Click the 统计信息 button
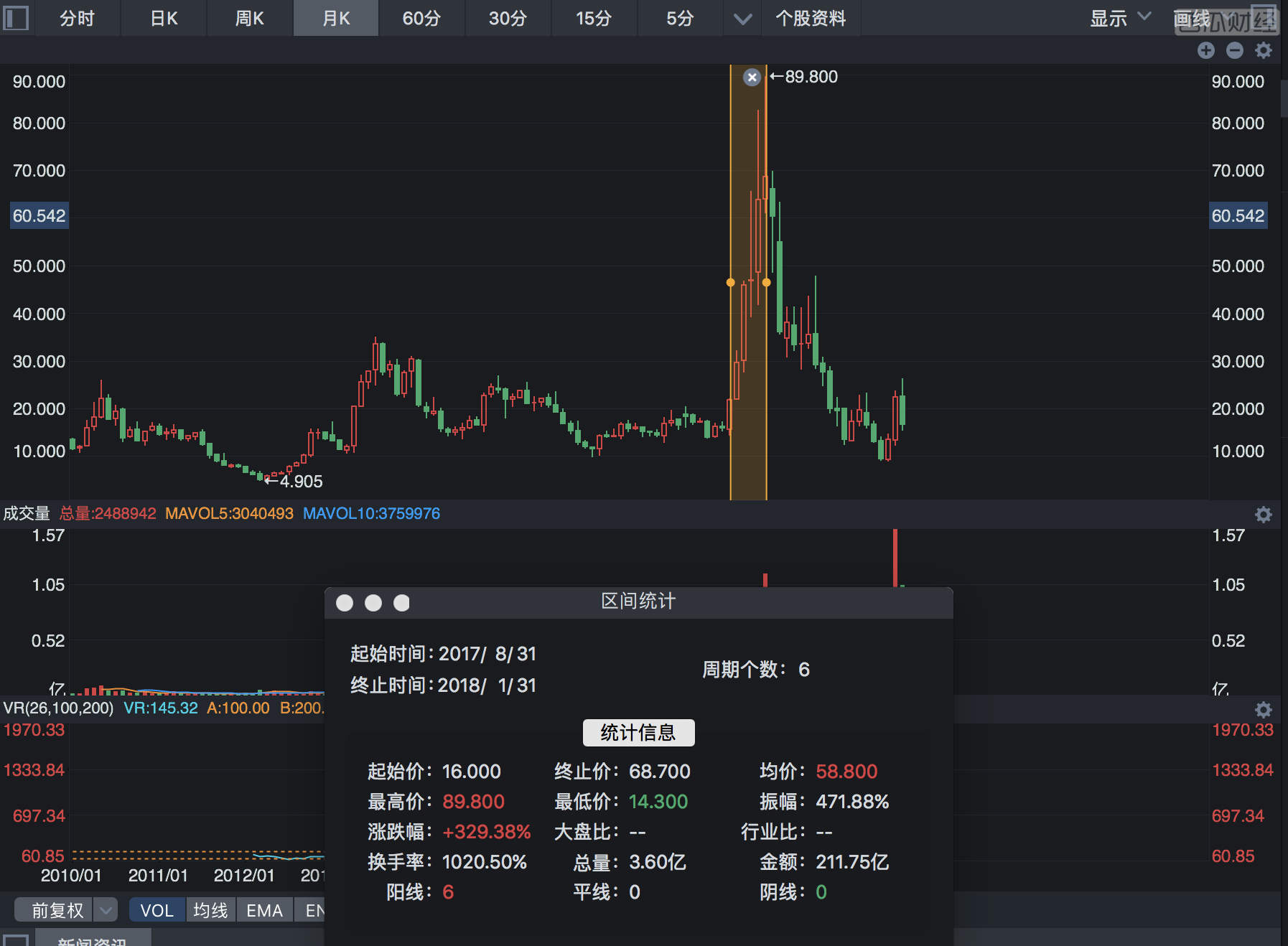This screenshot has width=1288, height=946. coord(638,733)
